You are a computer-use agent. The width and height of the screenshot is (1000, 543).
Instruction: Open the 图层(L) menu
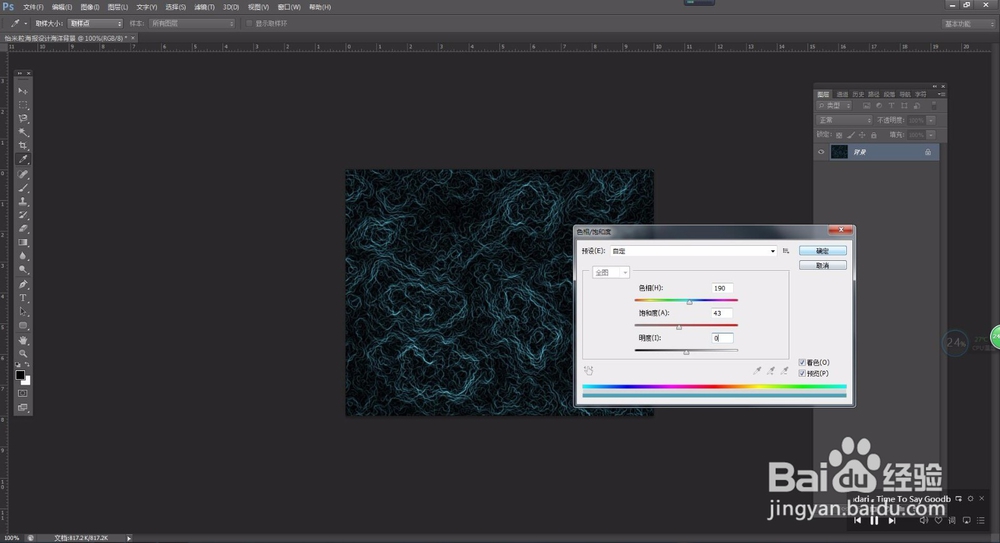(117, 7)
